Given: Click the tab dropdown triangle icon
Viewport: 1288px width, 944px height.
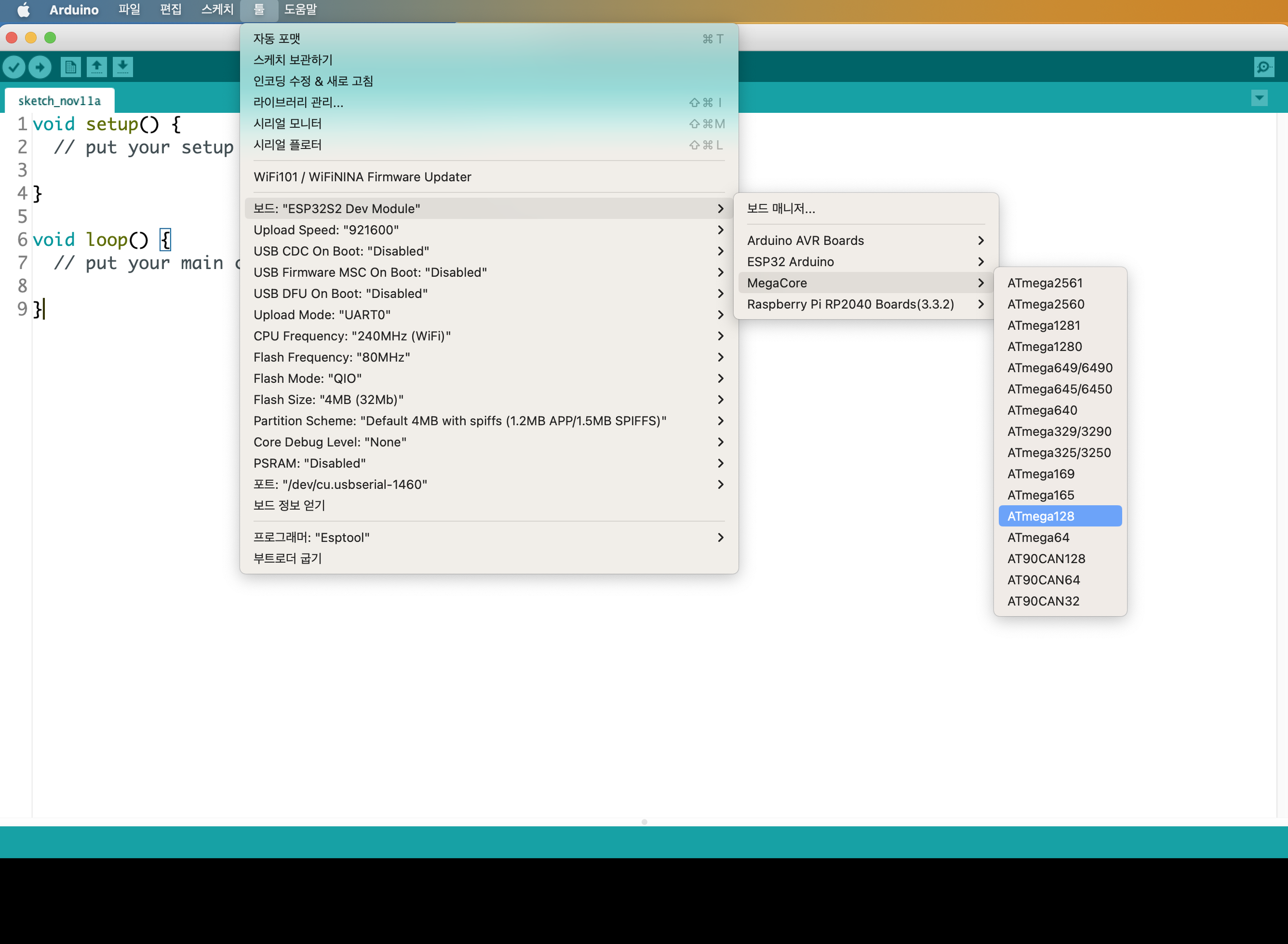Looking at the screenshot, I should pos(1260,98).
